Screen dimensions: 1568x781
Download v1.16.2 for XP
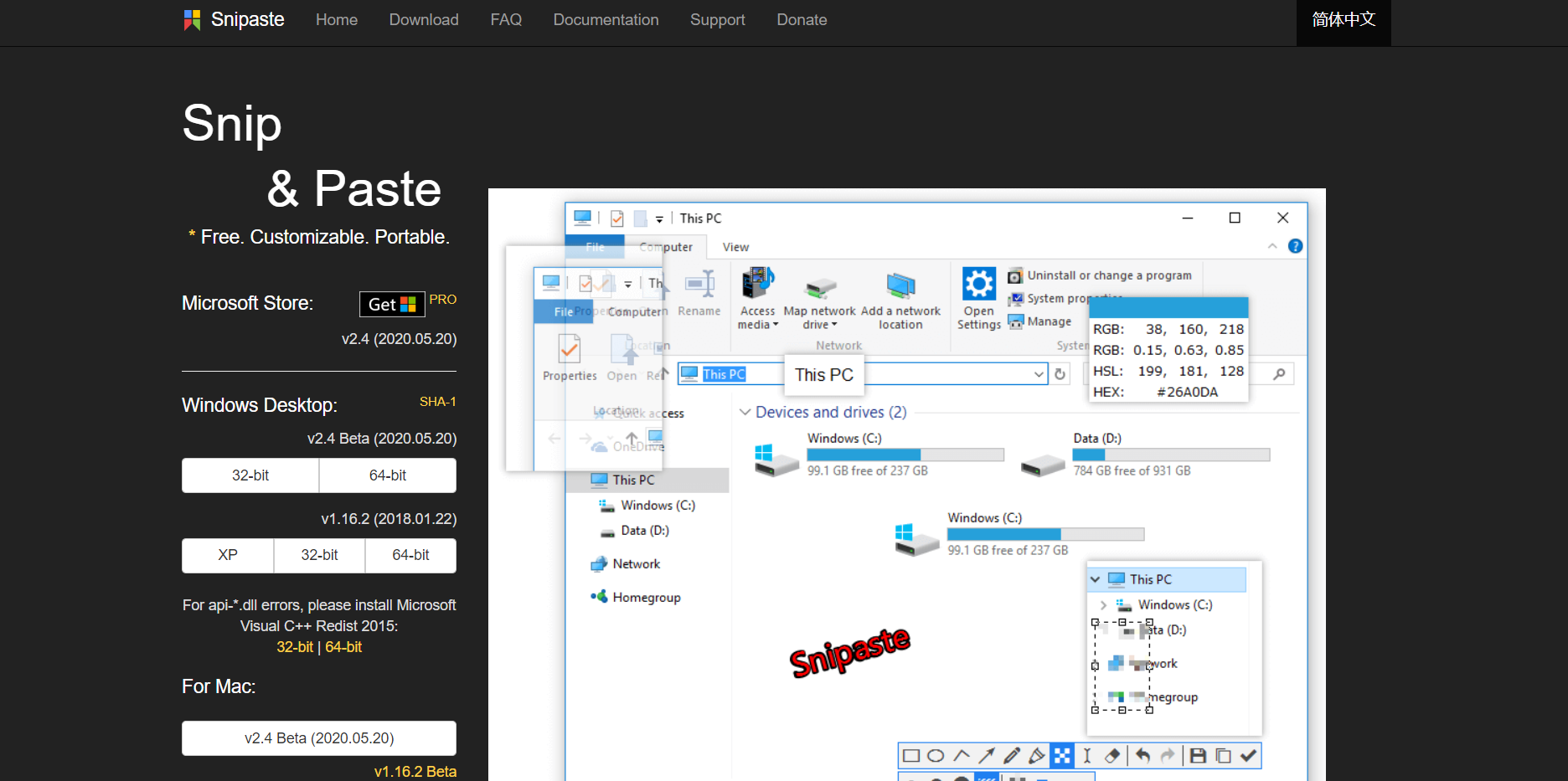click(228, 556)
